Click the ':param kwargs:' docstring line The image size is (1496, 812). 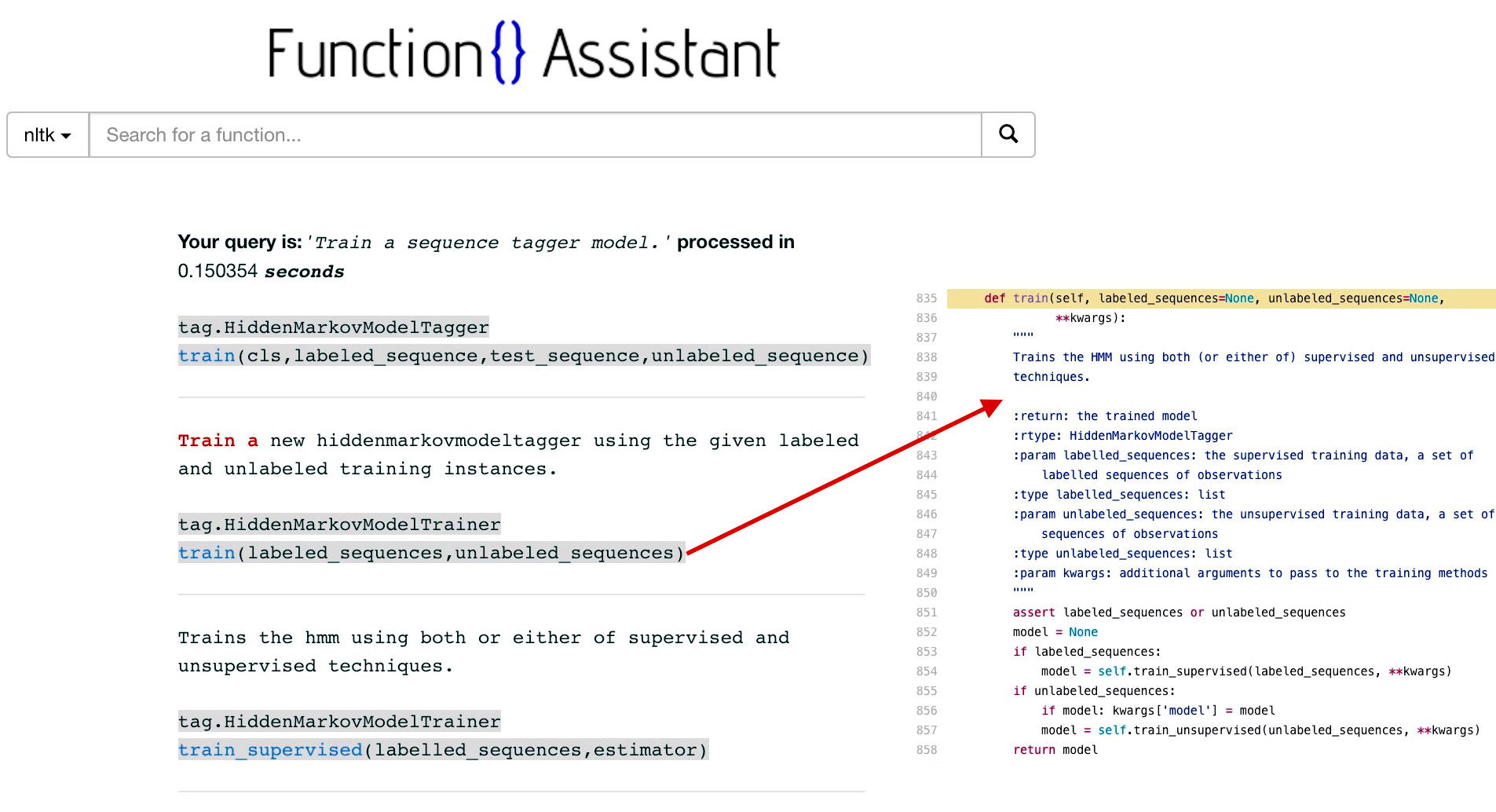tap(1250, 573)
